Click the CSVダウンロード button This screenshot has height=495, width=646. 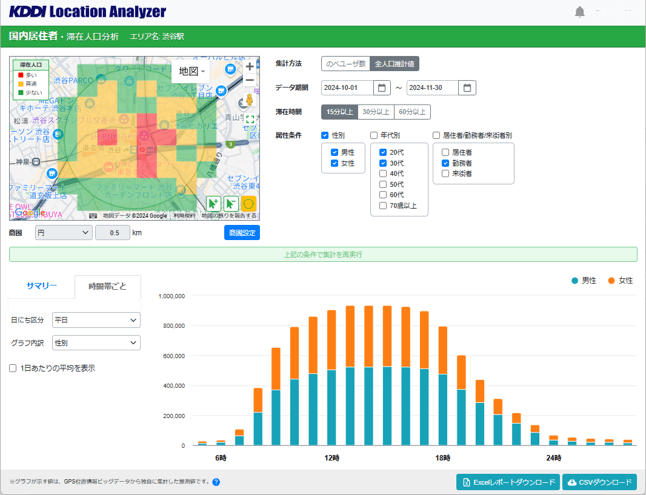(599, 482)
